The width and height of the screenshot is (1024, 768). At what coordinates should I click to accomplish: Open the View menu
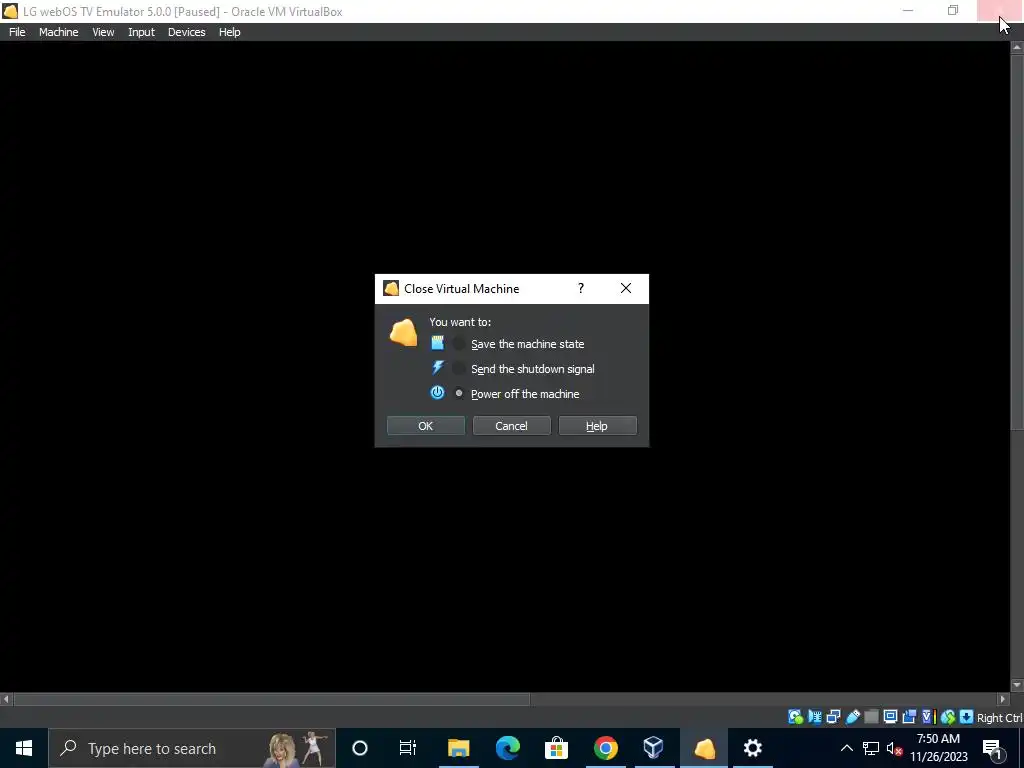tap(103, 32)
